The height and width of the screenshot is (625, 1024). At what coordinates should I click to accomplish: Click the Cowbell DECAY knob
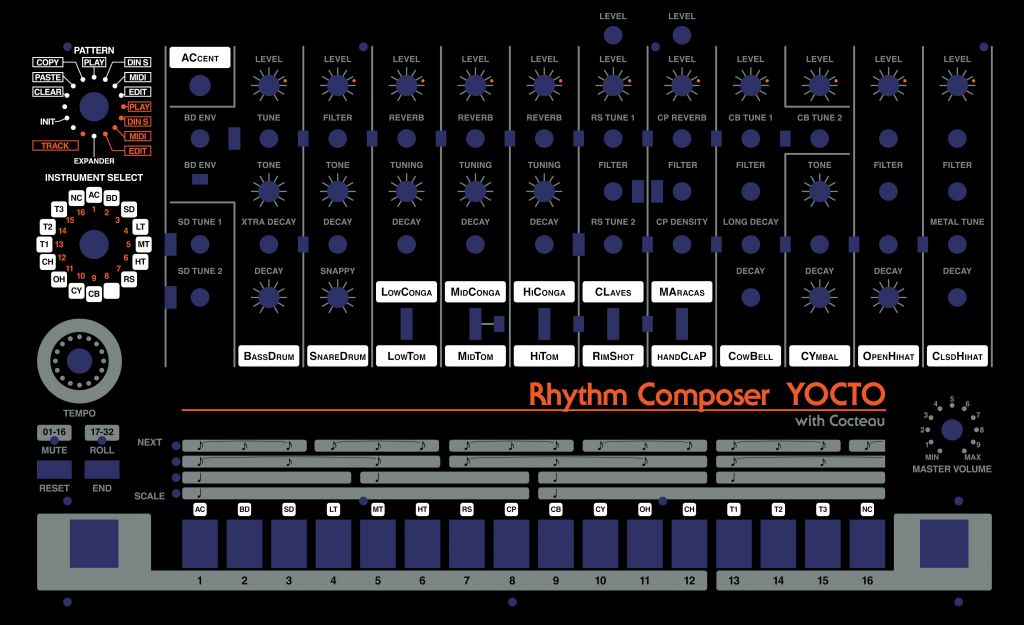click(750, 297)
